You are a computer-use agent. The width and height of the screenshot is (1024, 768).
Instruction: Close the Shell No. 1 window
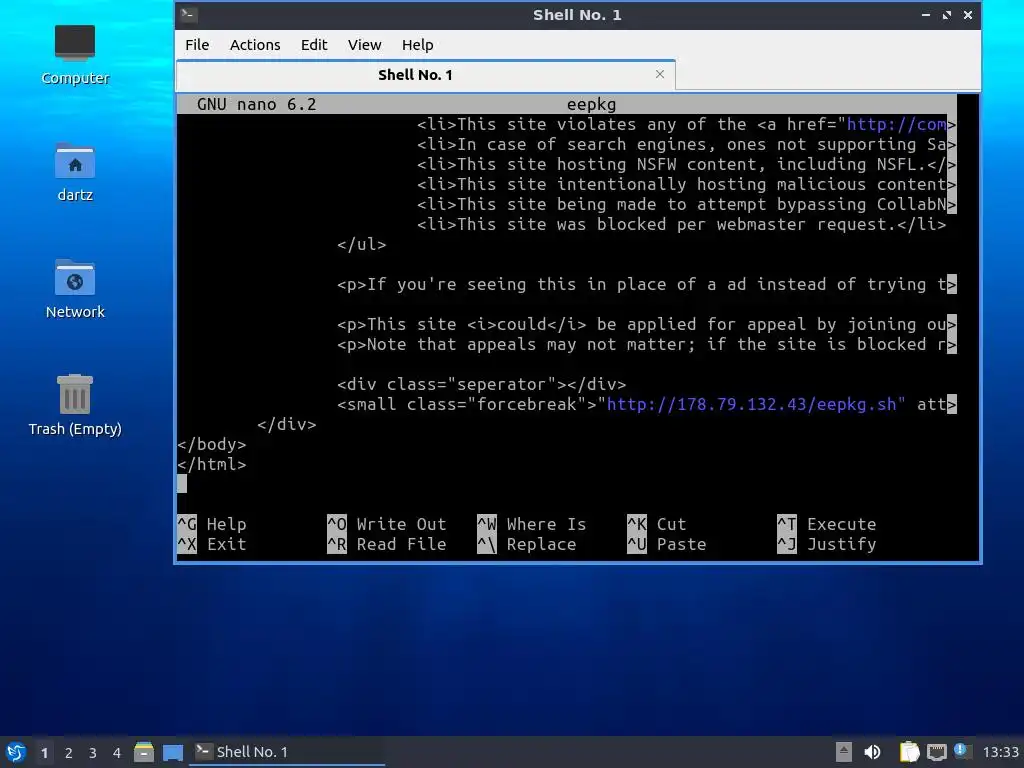point(968,14)
